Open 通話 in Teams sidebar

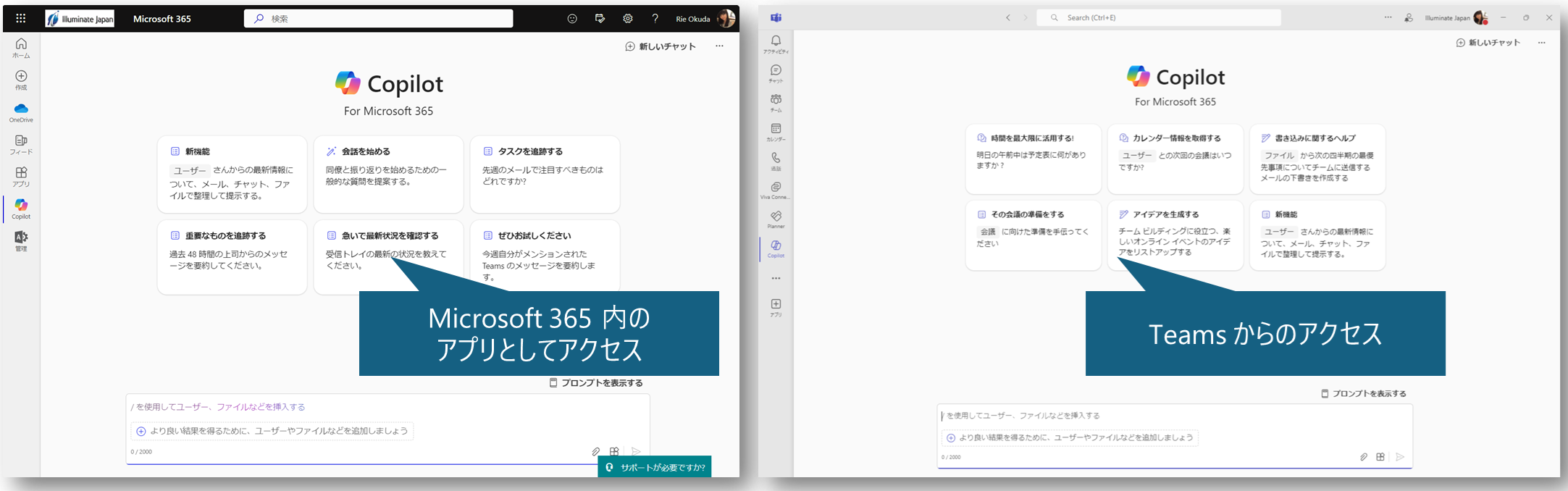[x=776, y=161]
